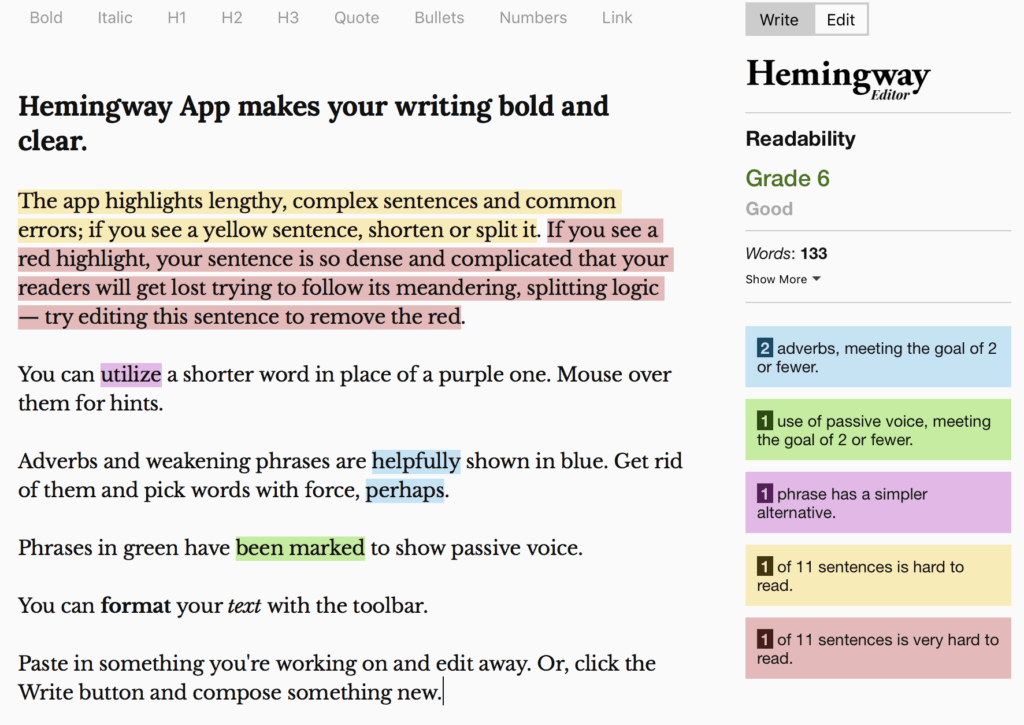Click the red very hard count badge
The height and width of the screenshot is (725, 1024).
(x=765, y=639)
